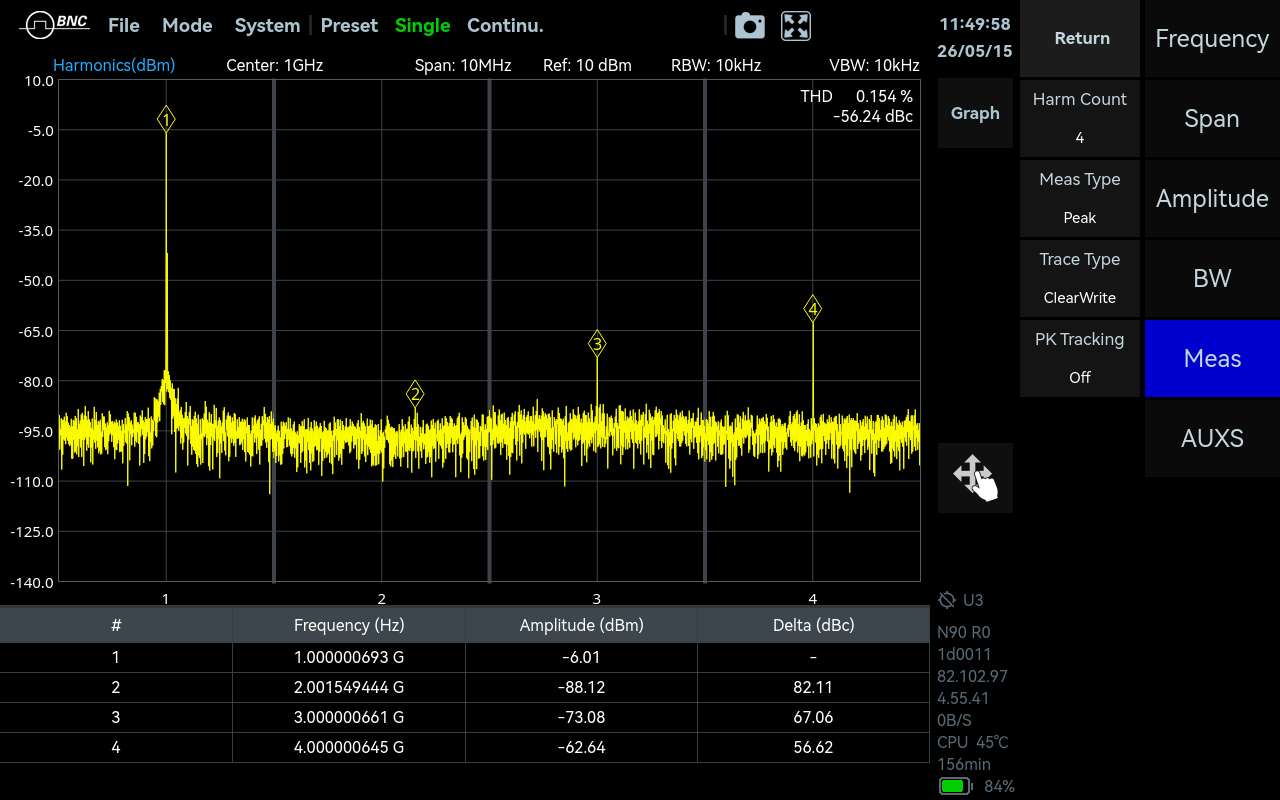Click delta cell 56.62
This screenshot has height=800, width=1280.
tap(814, 747)
